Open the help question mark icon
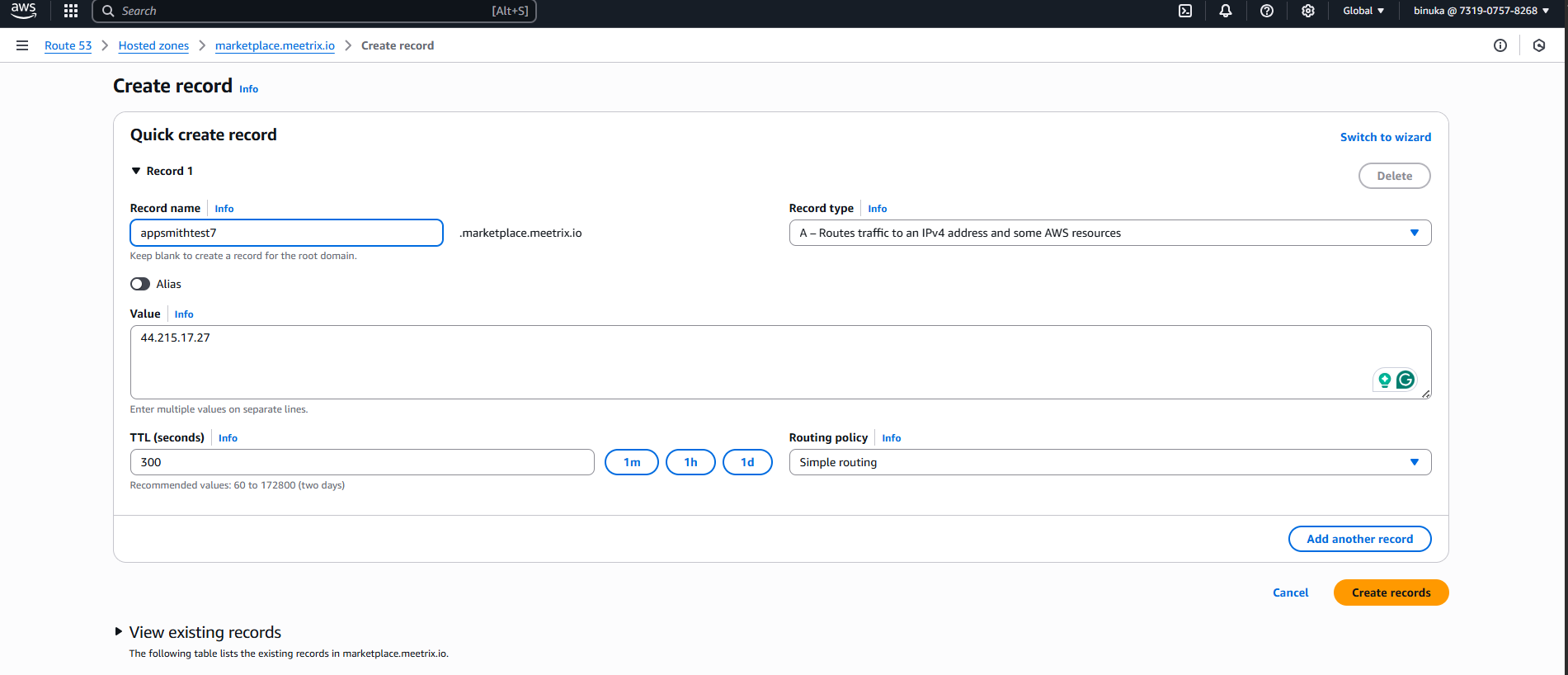The height and width of the screenshot is (675, 1568). pyautogui.click(x=1267, y=11)
